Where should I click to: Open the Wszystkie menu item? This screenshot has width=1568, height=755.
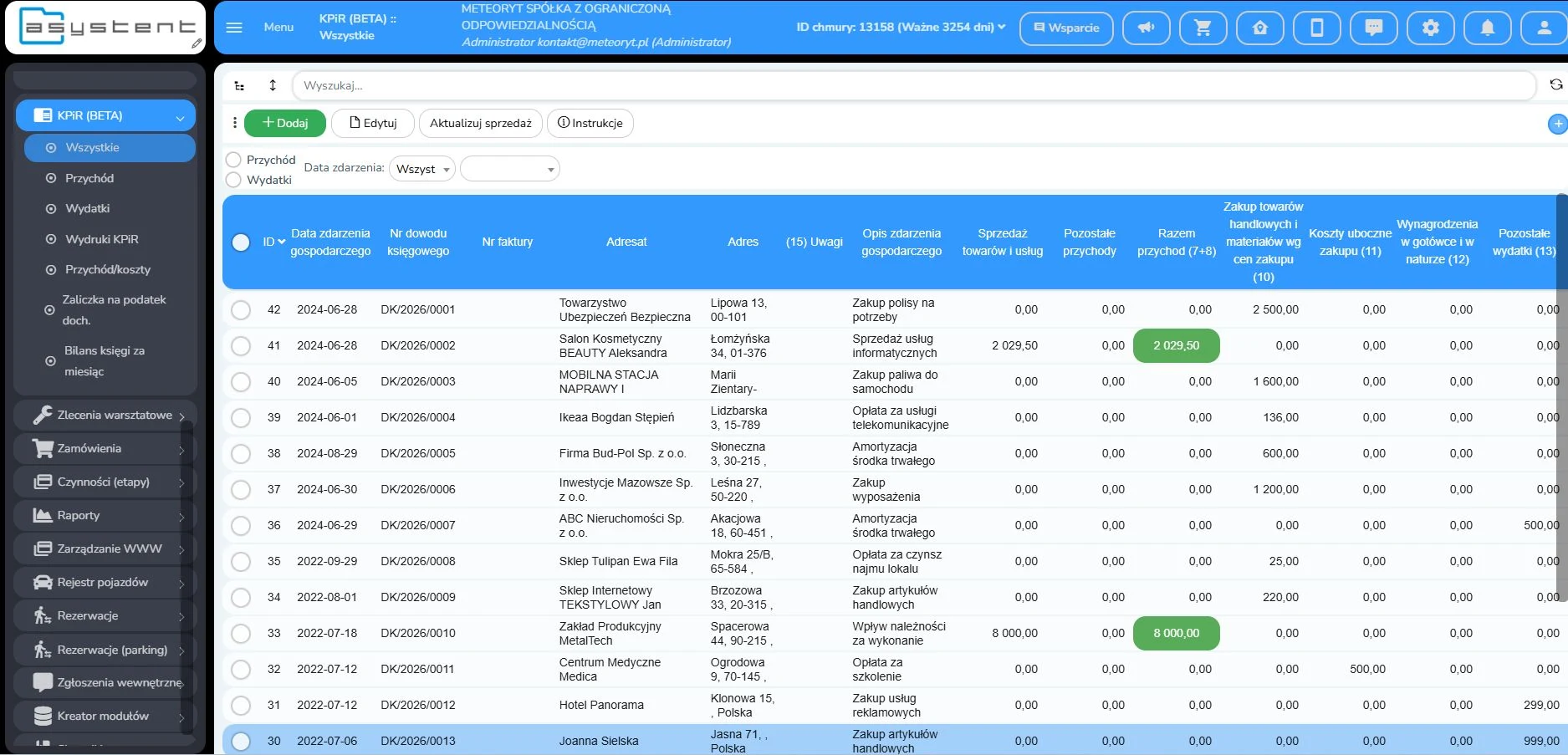tap(110, 147)
